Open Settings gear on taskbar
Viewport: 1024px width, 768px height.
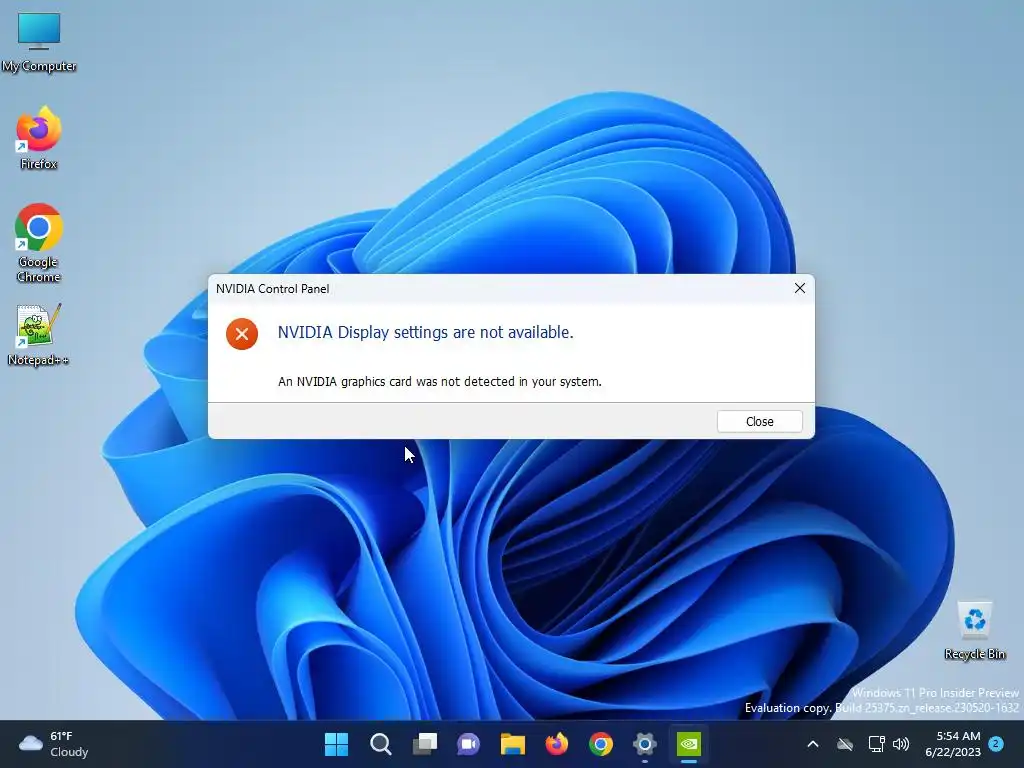[x=645, y=744]
